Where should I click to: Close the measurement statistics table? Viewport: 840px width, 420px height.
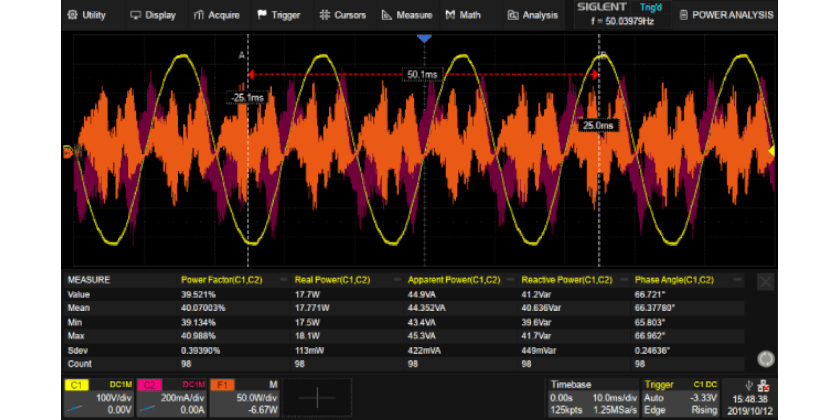click(x=765, y=281)
